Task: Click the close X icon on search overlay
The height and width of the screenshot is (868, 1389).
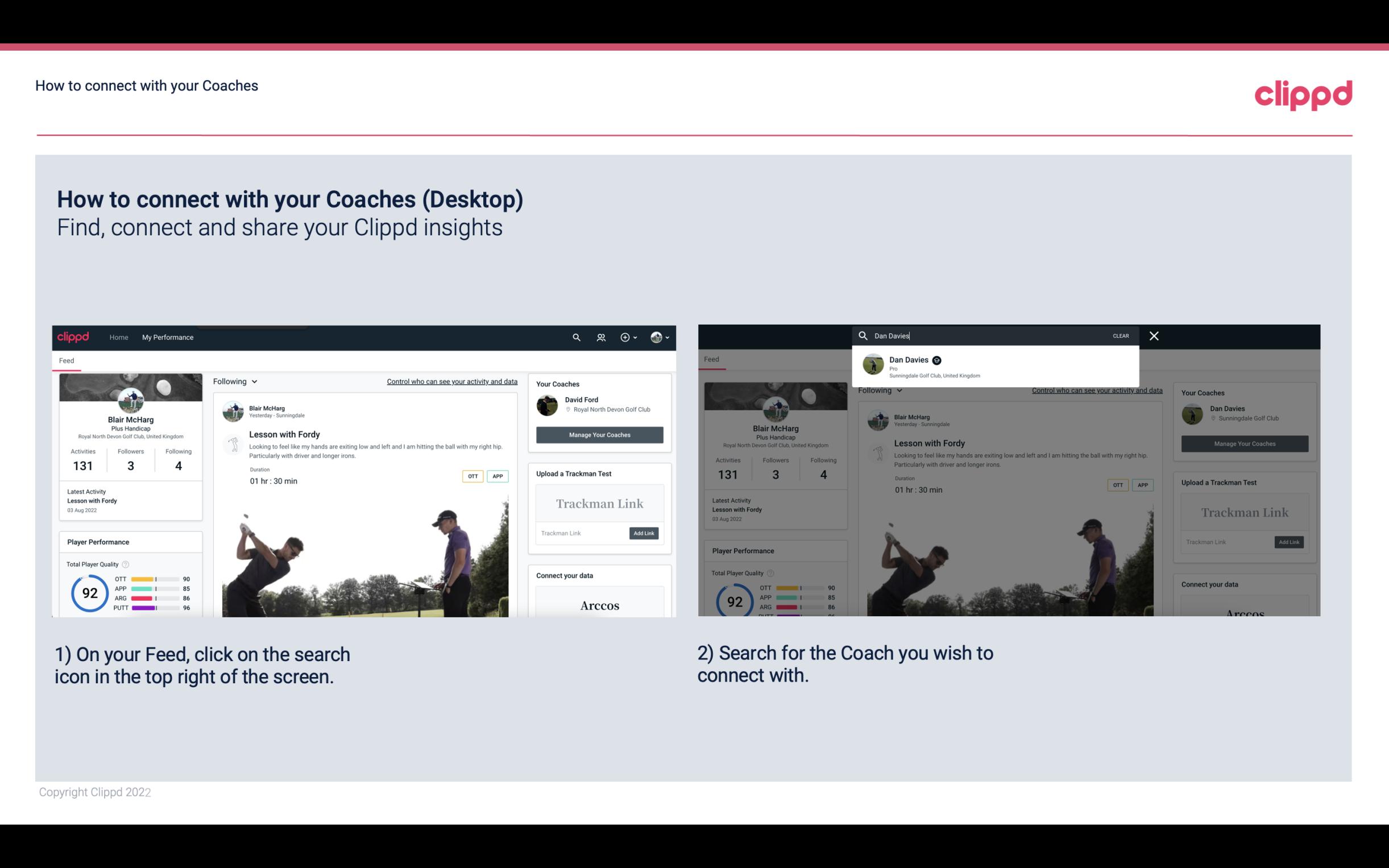Action: pos(1153,335)
